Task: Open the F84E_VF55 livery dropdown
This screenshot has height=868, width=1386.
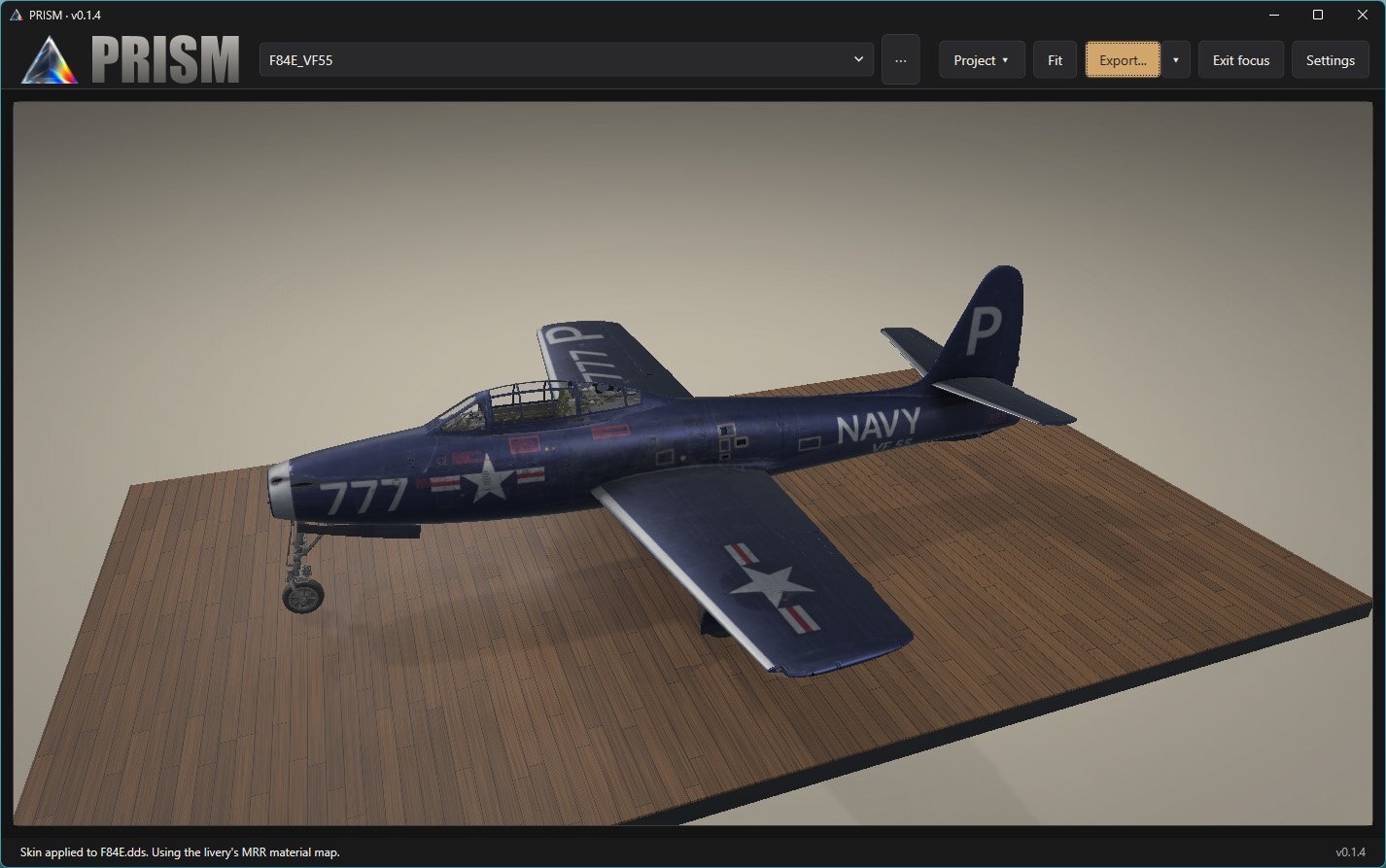Action: click(x=566, y=59)
